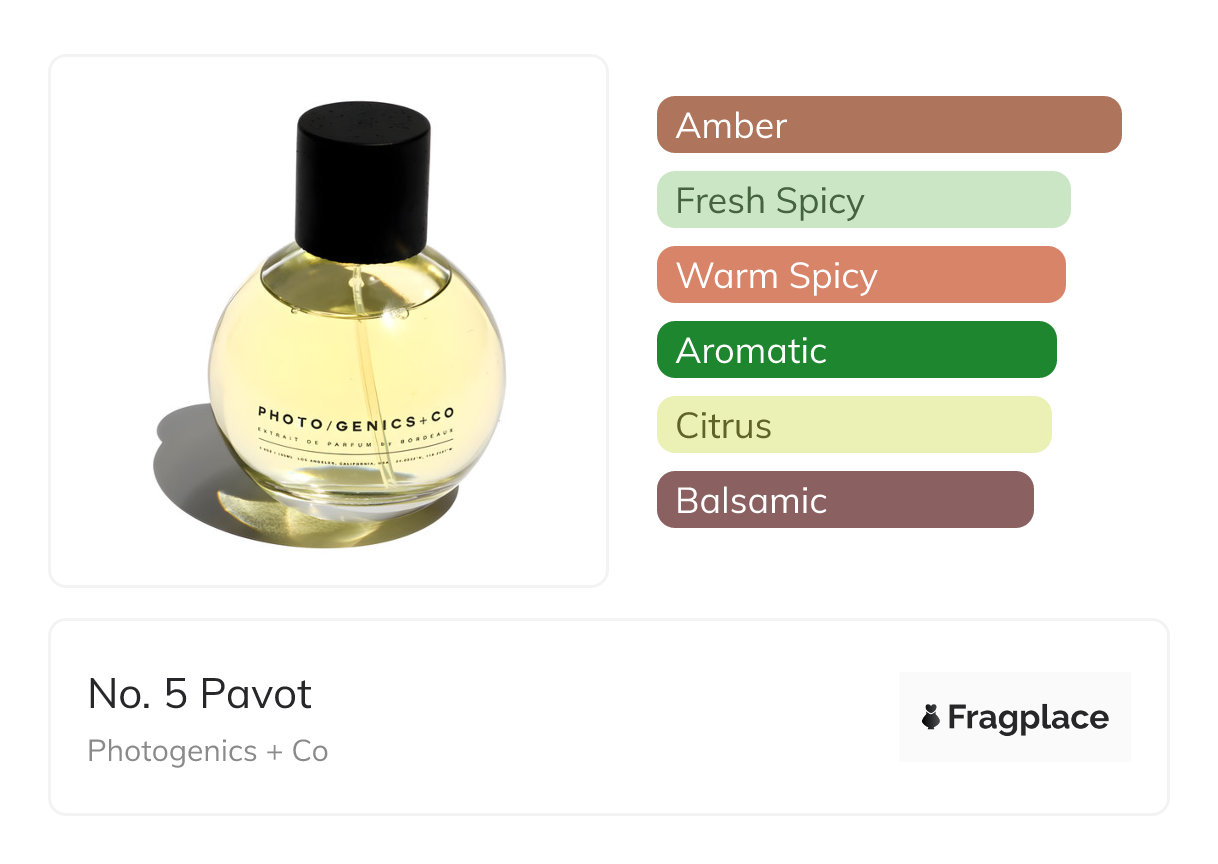Select the Amber accord bar
Screen dimensions: 1218x864
click(x=889, y=125)
